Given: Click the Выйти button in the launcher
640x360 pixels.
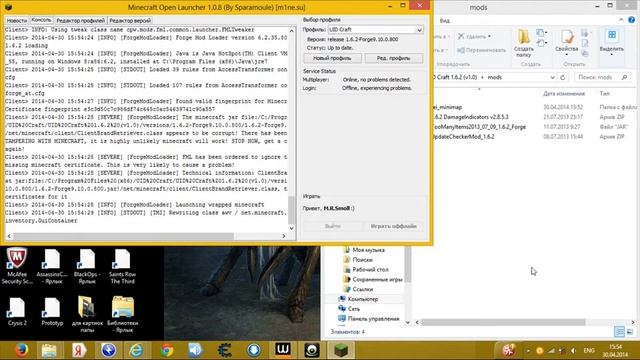Looking at the screenshot, I should (x=333, y=226).
